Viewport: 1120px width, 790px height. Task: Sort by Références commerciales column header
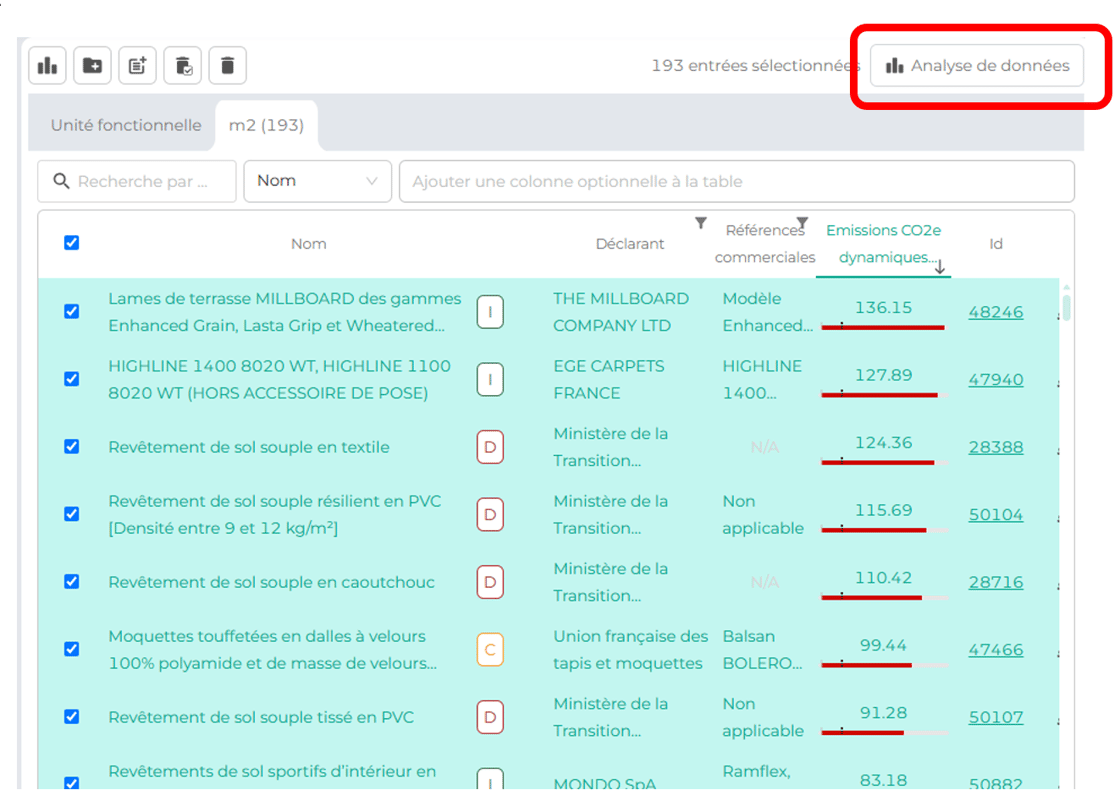[764, 244]
